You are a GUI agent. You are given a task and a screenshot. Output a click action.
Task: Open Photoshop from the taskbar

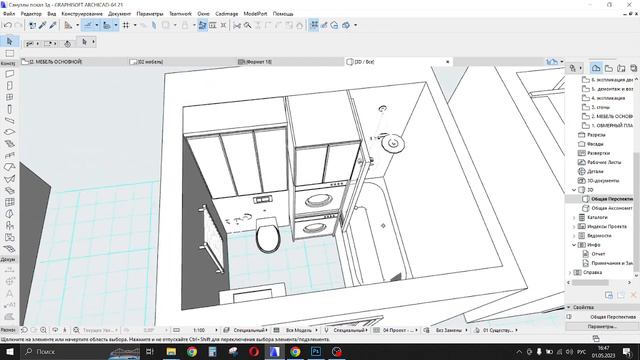pos(316,351)
